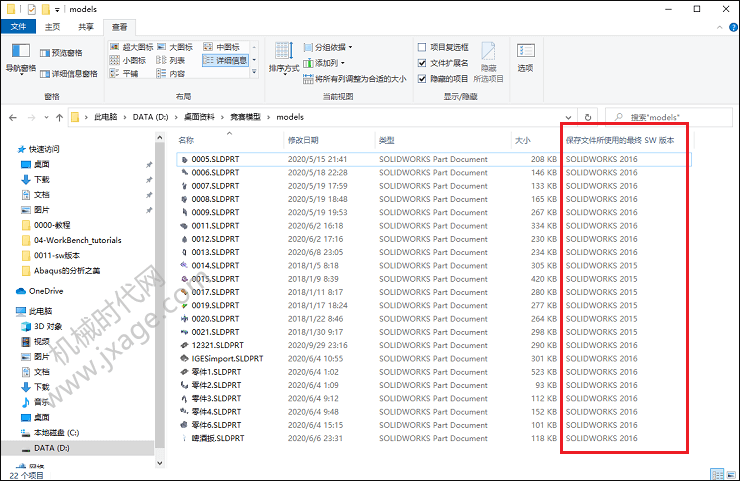Switch to the 共享 (Share) tab
This screenshot has width=740, height=481.
(x=86, y=27)
